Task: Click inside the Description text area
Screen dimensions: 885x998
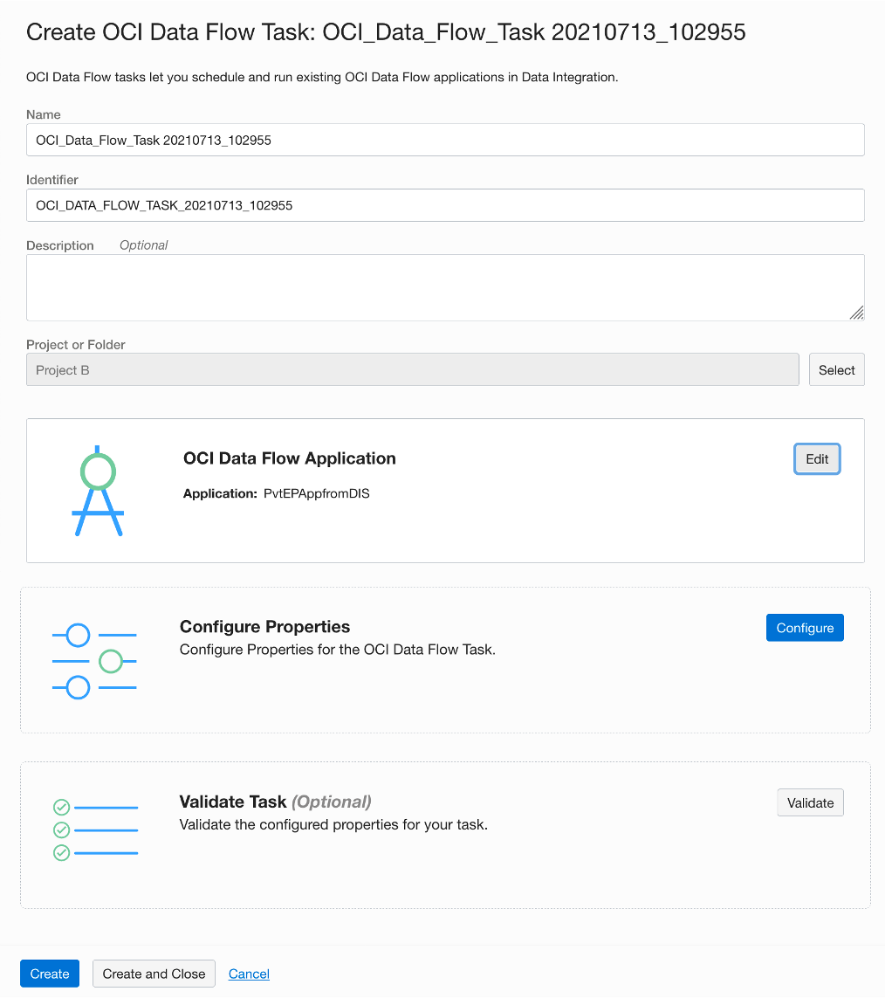Action: [445, 287]
